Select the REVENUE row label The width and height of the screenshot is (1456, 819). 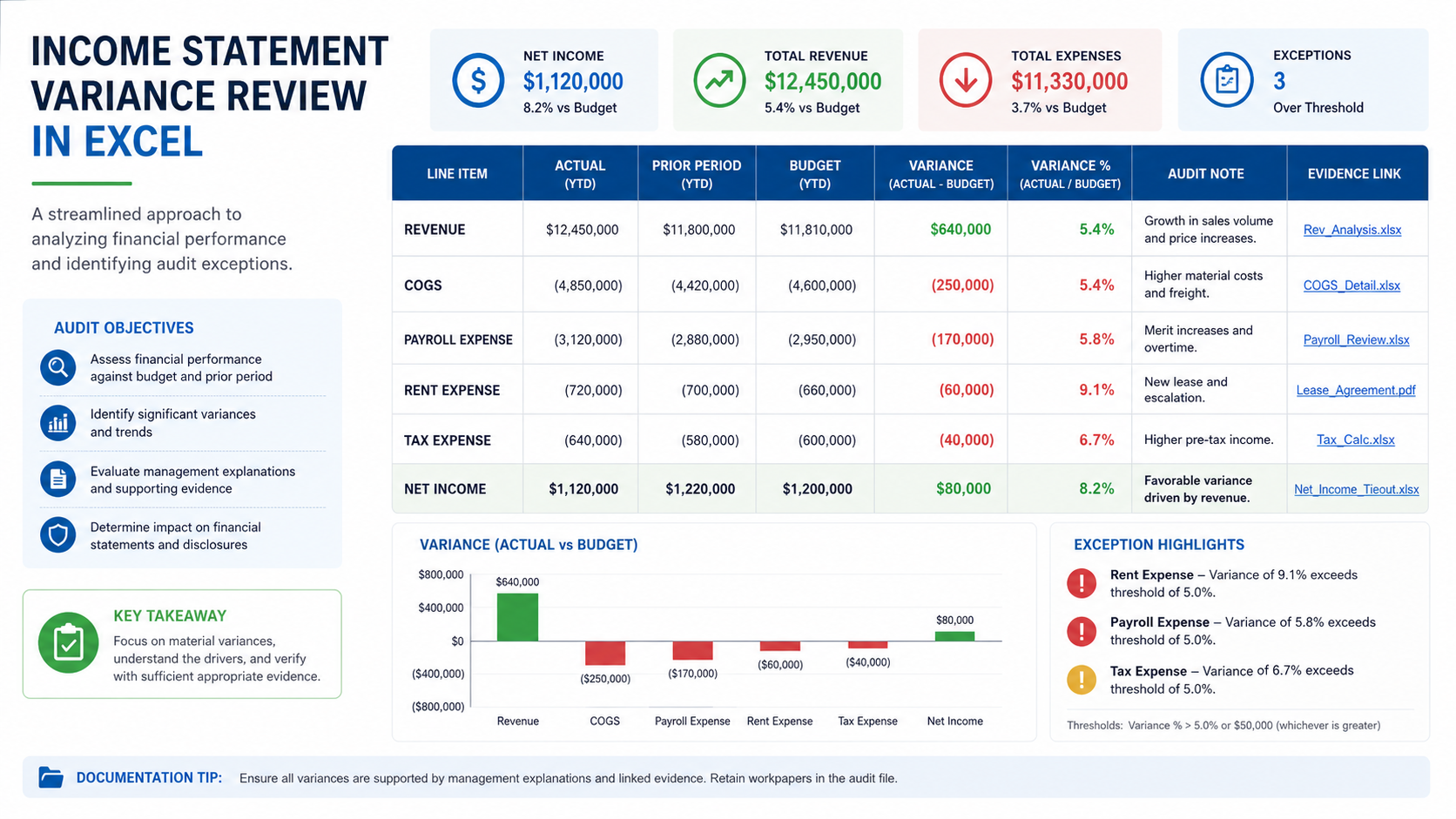coord(435,230)
